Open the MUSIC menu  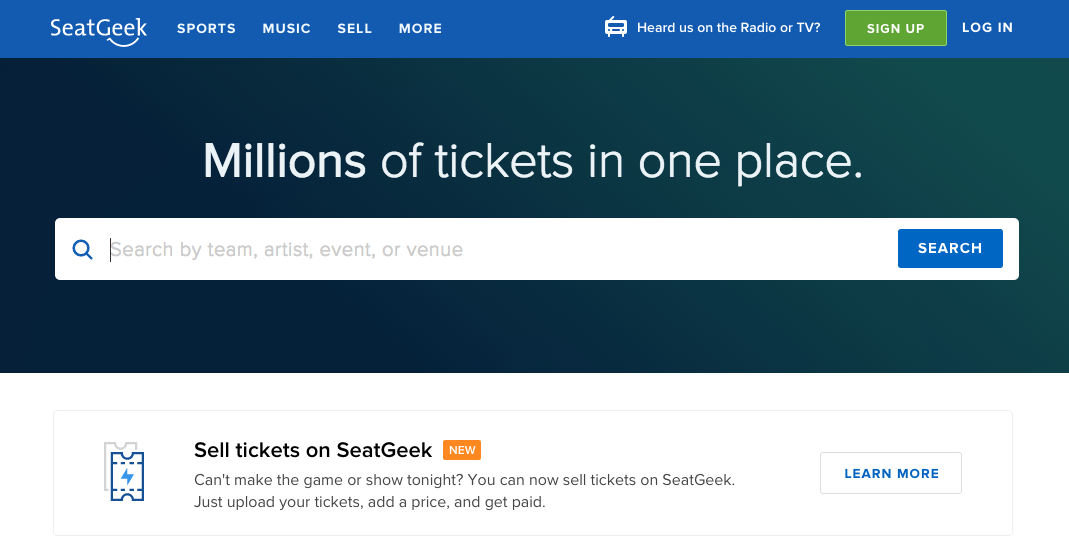click(286, 28)
